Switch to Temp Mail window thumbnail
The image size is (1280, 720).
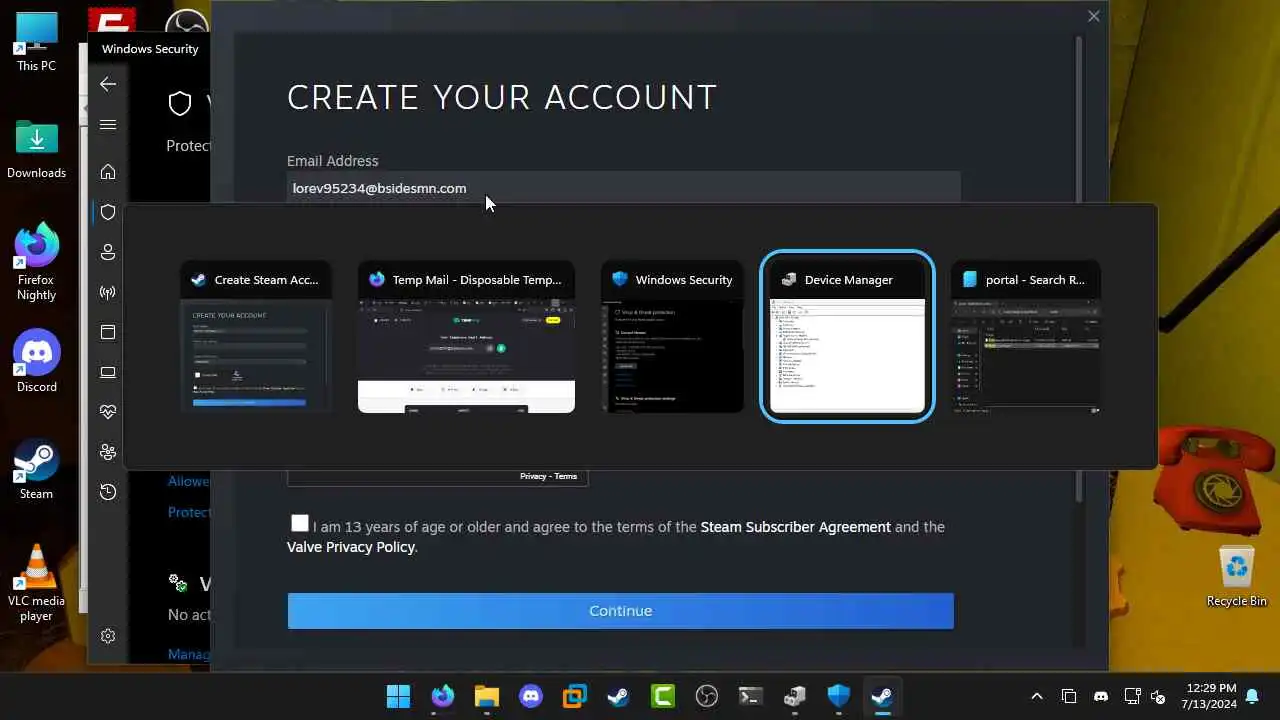pyautogui.click(x=466, y=337)
